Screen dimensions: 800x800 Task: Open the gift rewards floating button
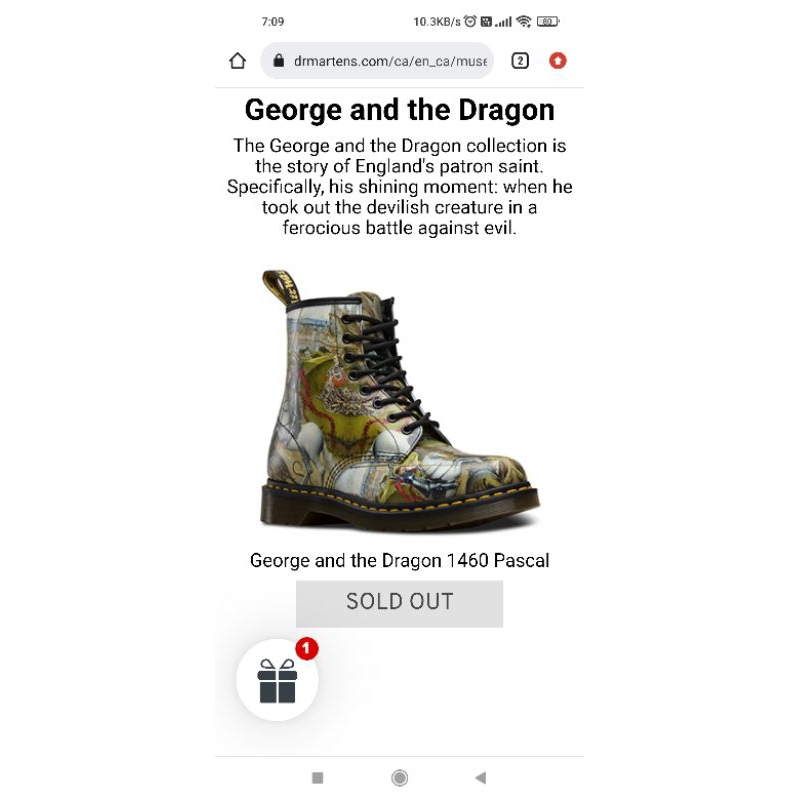(277, 680)
